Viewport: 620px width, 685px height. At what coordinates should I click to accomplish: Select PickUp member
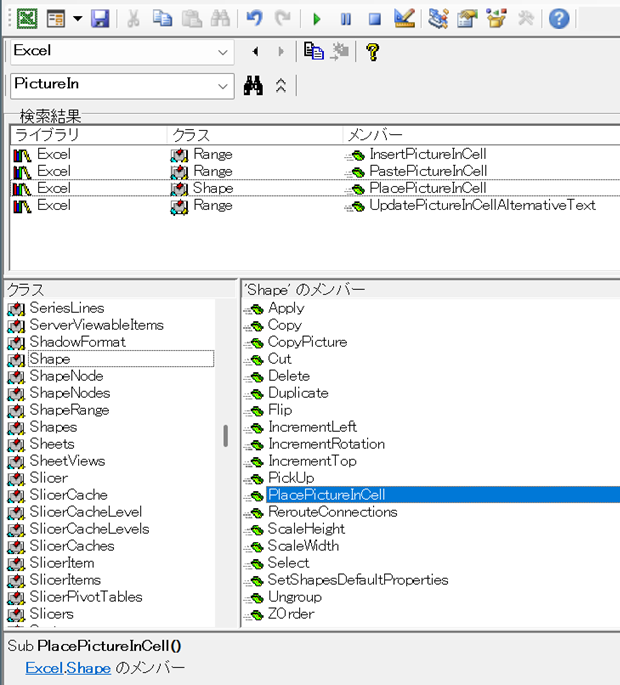pyautogui.click(x=291, y=478)
